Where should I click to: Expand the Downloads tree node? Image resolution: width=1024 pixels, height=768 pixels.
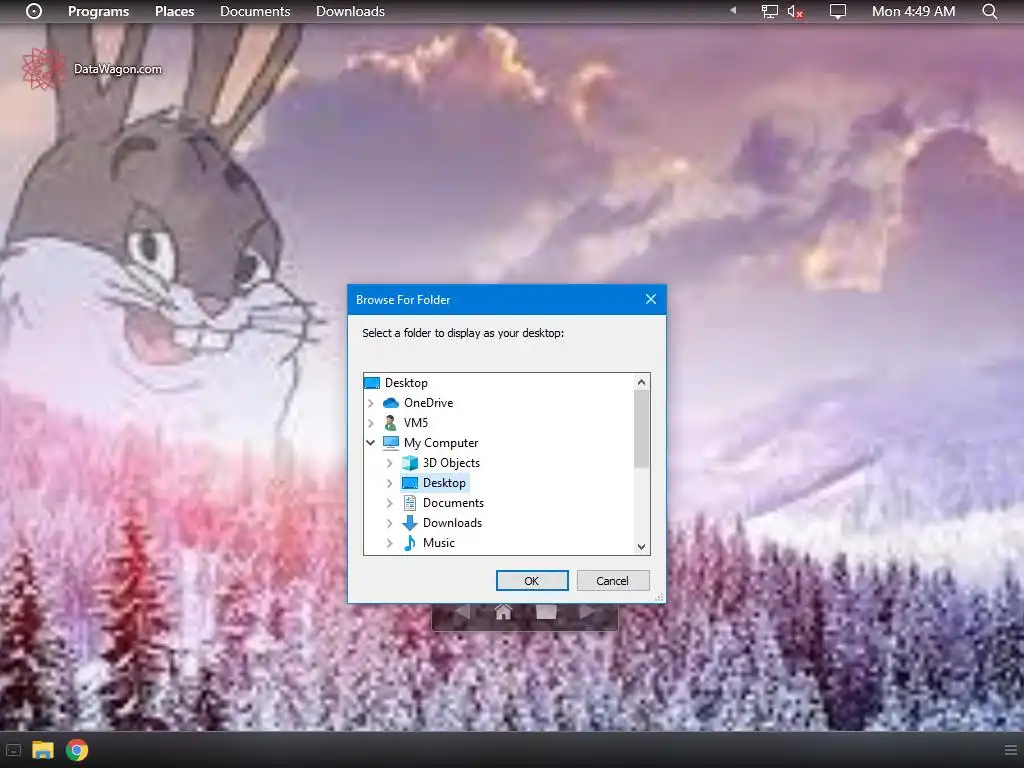pos(389,523)
